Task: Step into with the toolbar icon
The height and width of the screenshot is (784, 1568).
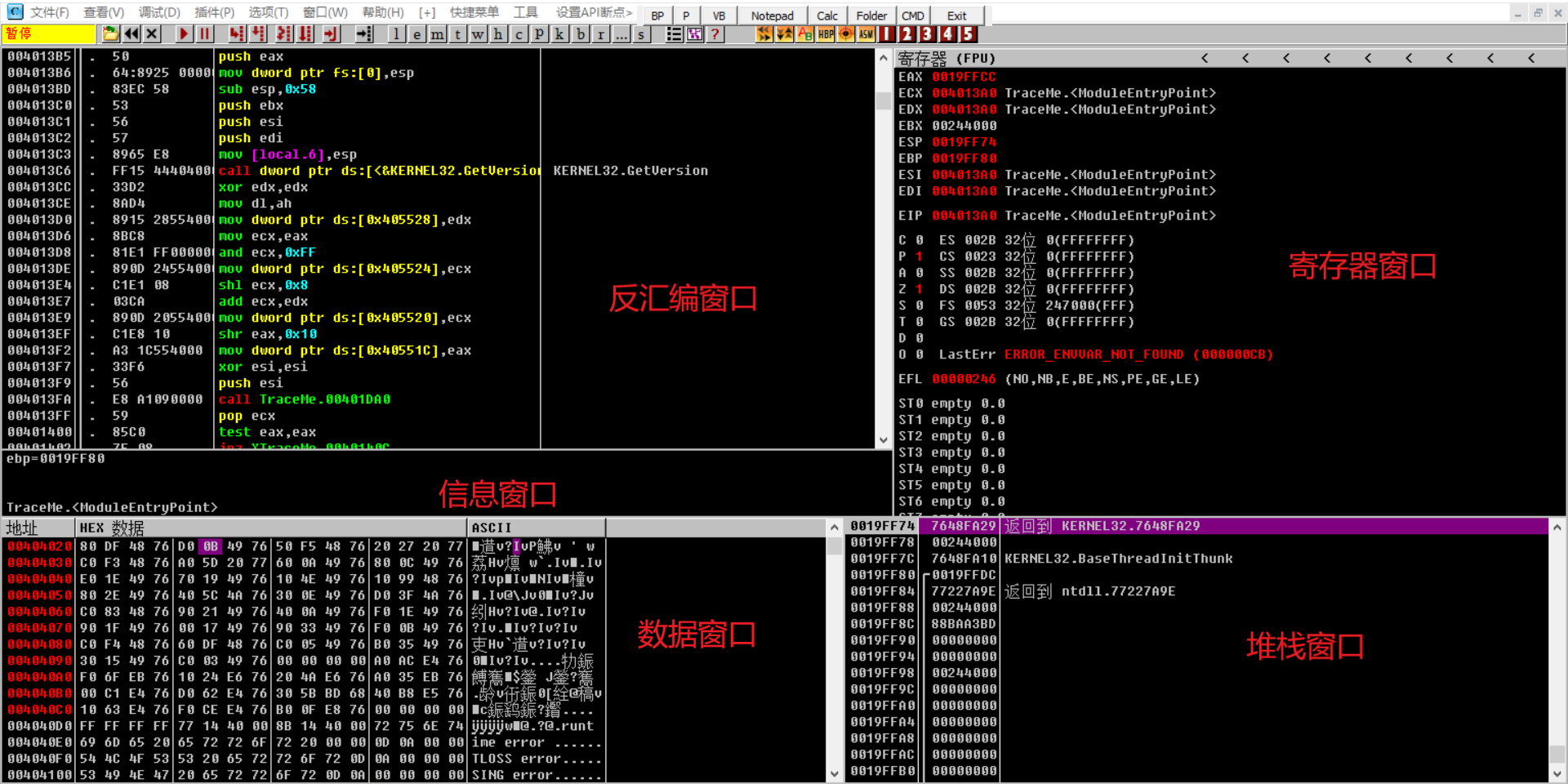Action: (x=237, y=33)
